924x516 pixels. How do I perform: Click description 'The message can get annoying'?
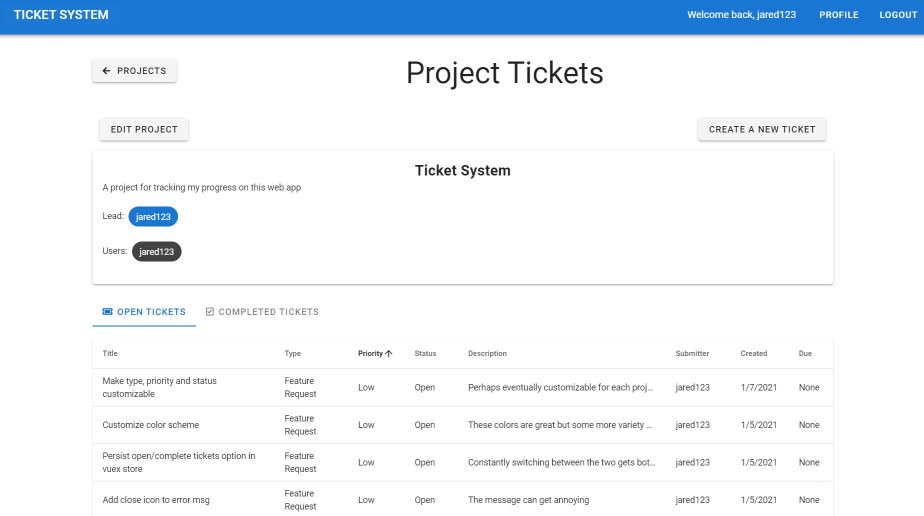529,500
